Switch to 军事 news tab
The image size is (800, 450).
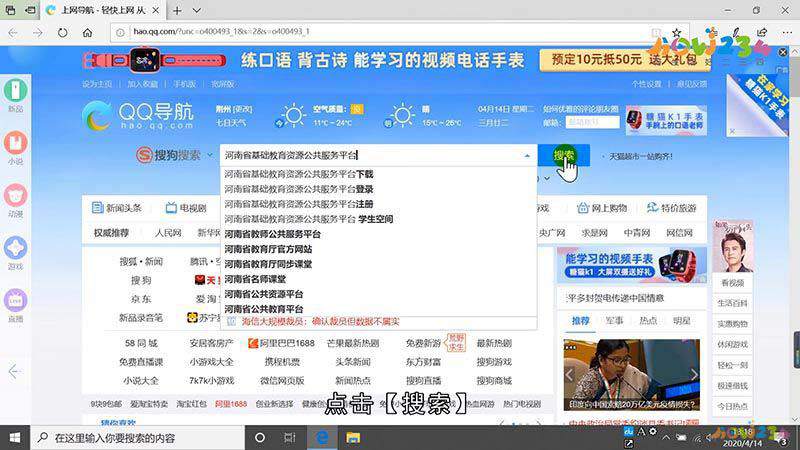point(614,321)
